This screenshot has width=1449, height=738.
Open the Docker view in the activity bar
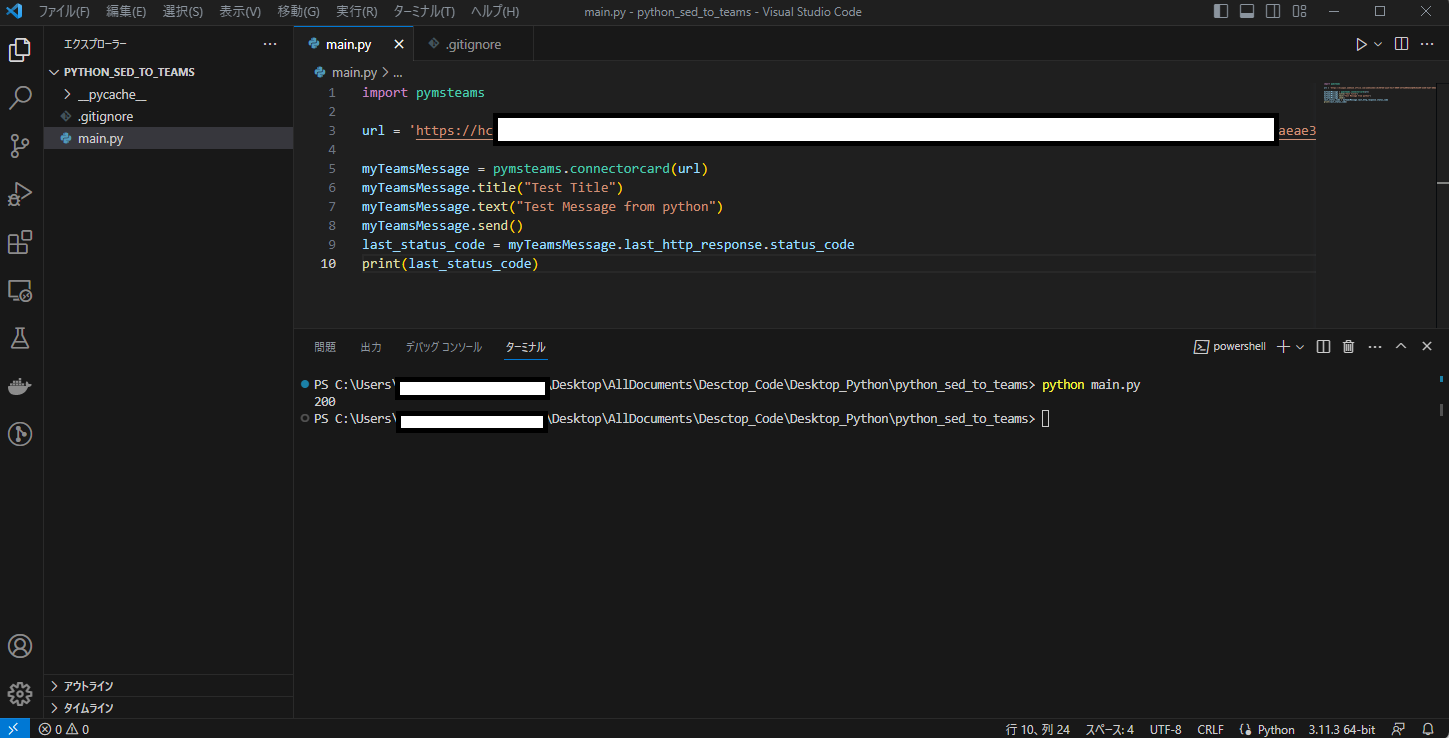(20, 386)
